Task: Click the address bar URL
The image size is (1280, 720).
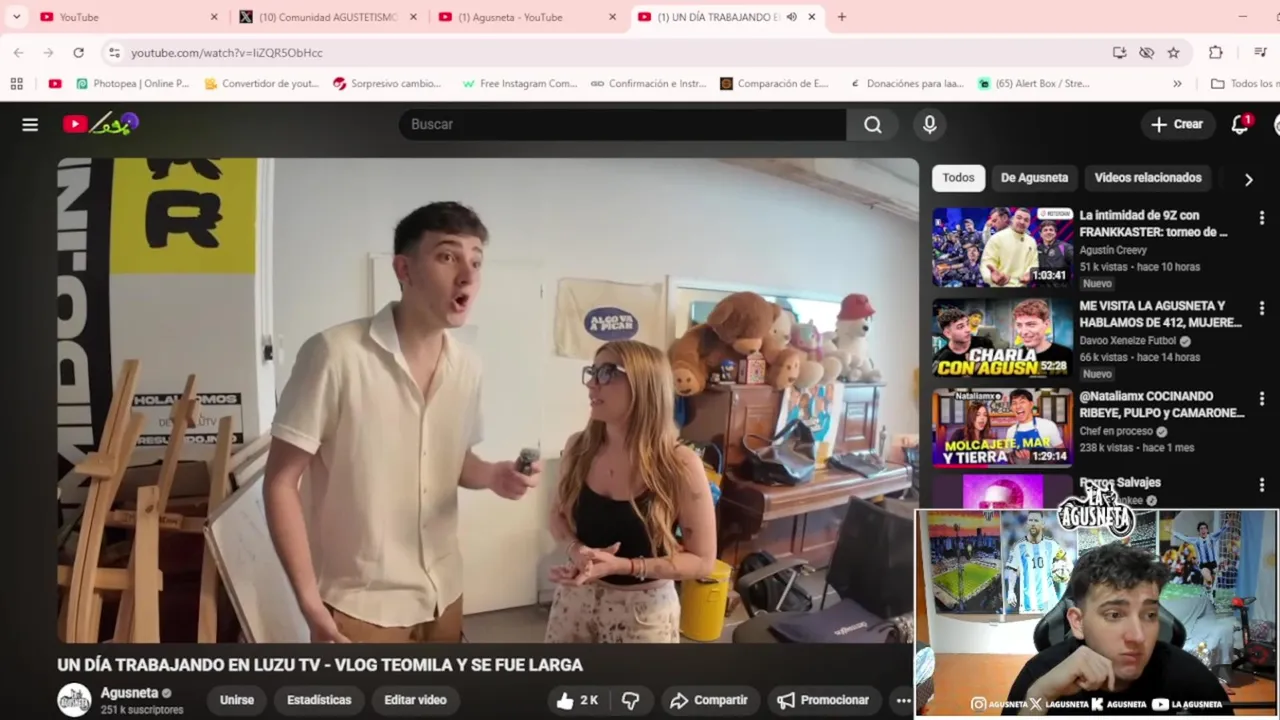Action: click(227, 52)
